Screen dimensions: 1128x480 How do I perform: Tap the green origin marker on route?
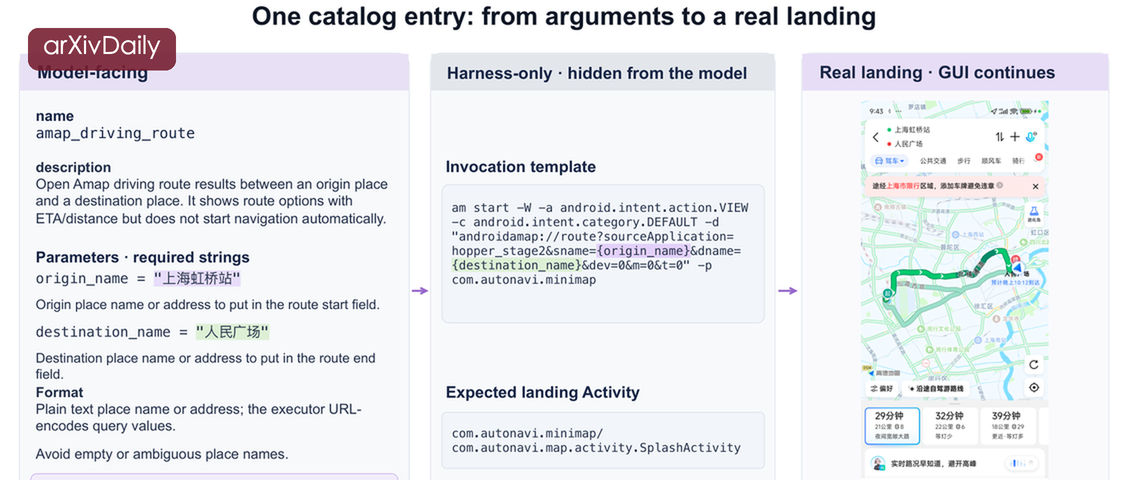tap(888, 293)
